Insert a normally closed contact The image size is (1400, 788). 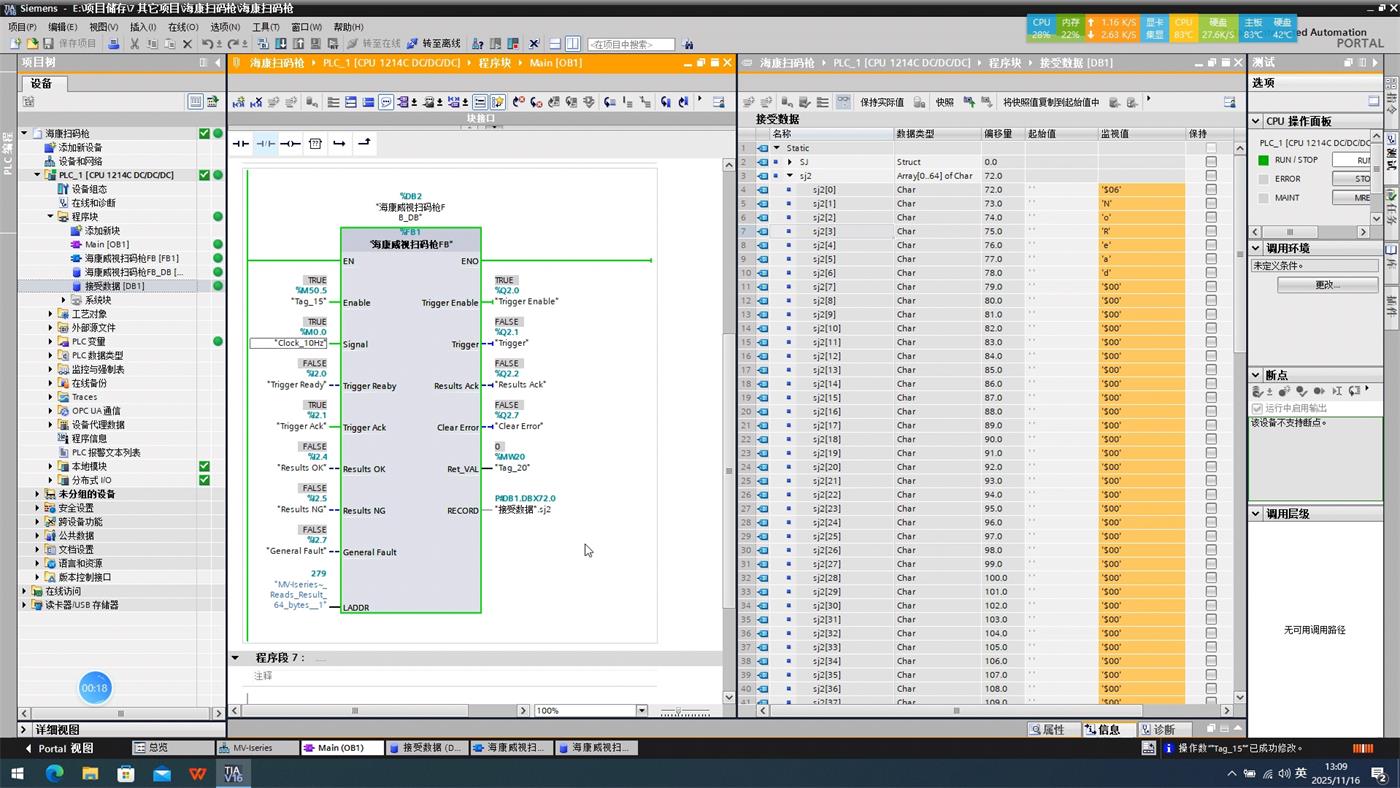point(265,144)
